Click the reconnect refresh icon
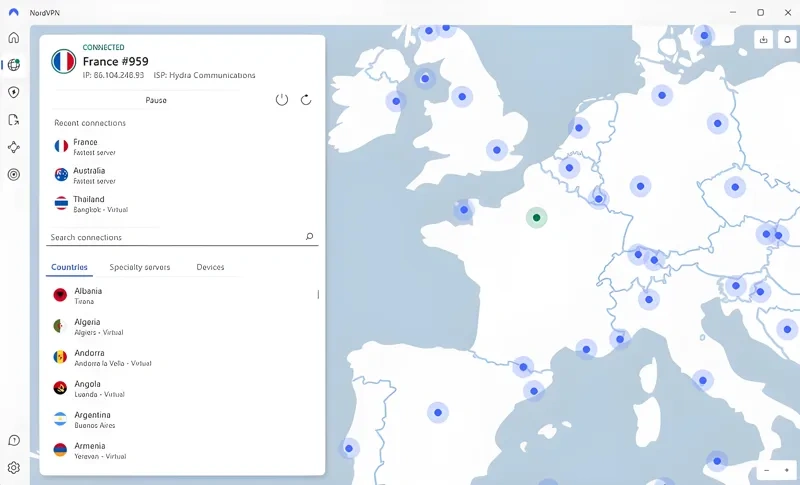This screenshot has width=800, height=485. (x=306, y=100)
